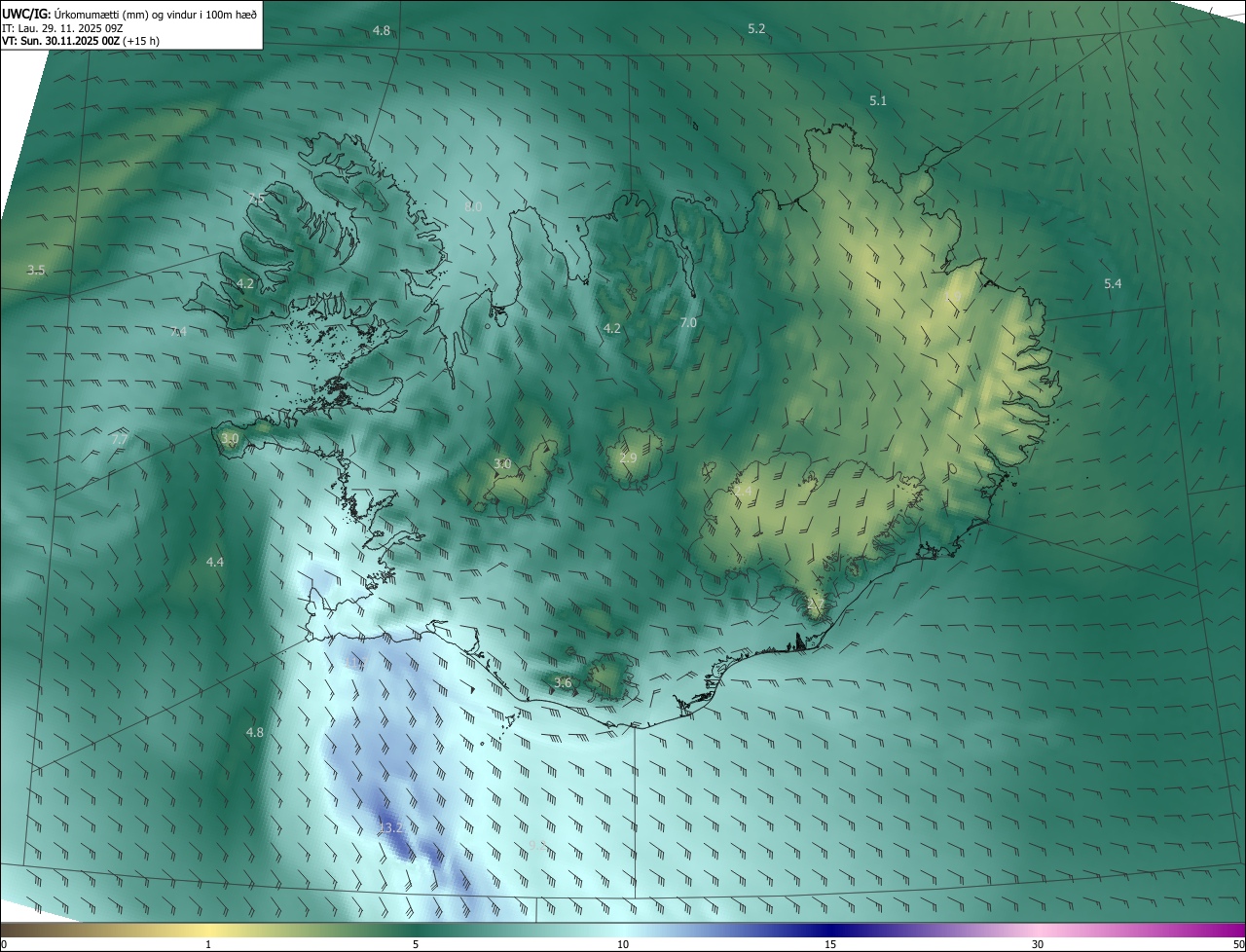Click the 7.0 value in north Iceland

tap(688, 322)
